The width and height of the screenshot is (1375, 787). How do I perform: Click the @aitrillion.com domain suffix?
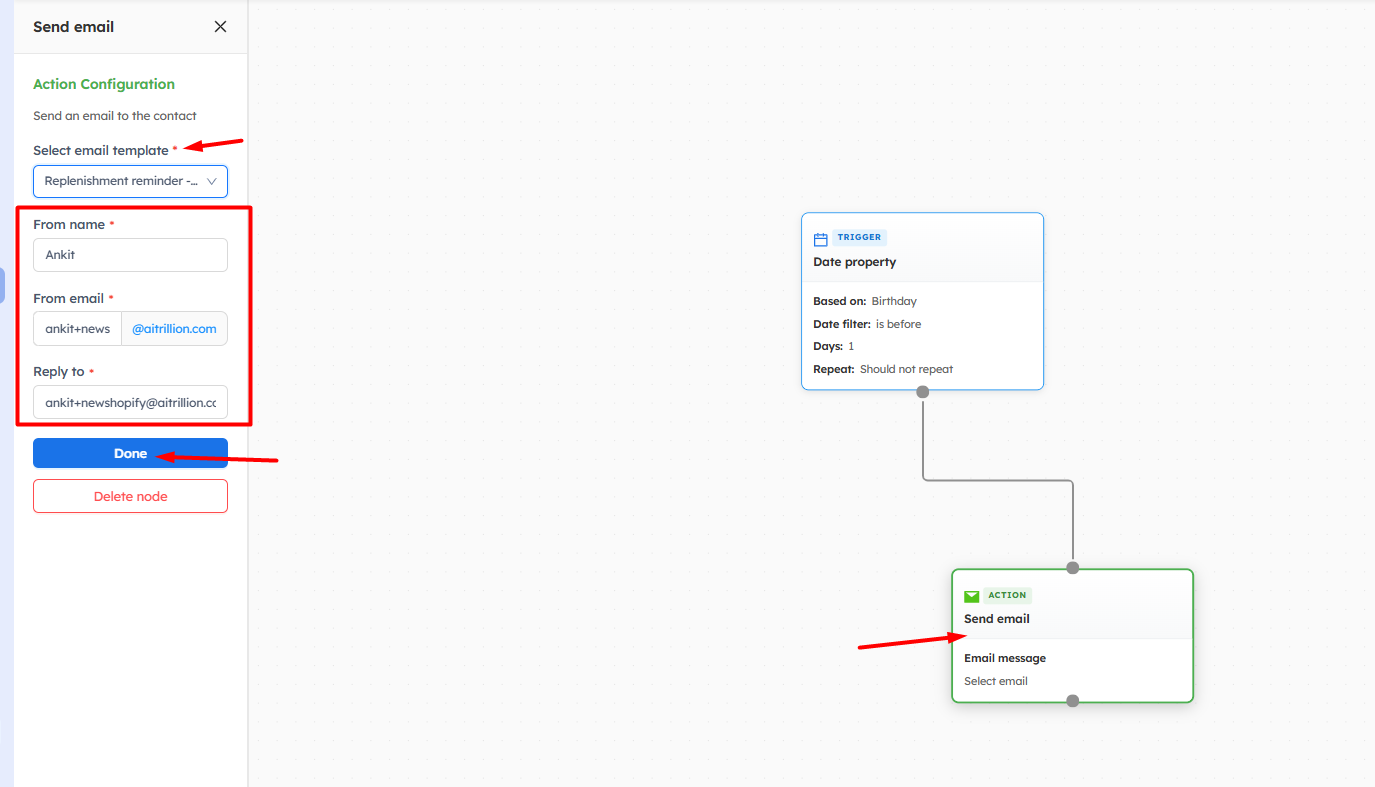(x=174, y=329)
